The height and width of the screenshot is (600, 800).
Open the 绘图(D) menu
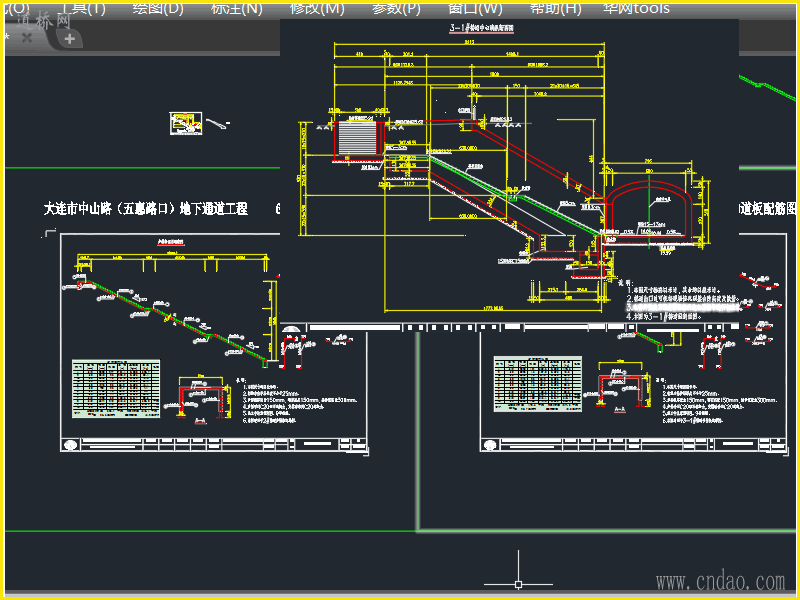(158, 8)
